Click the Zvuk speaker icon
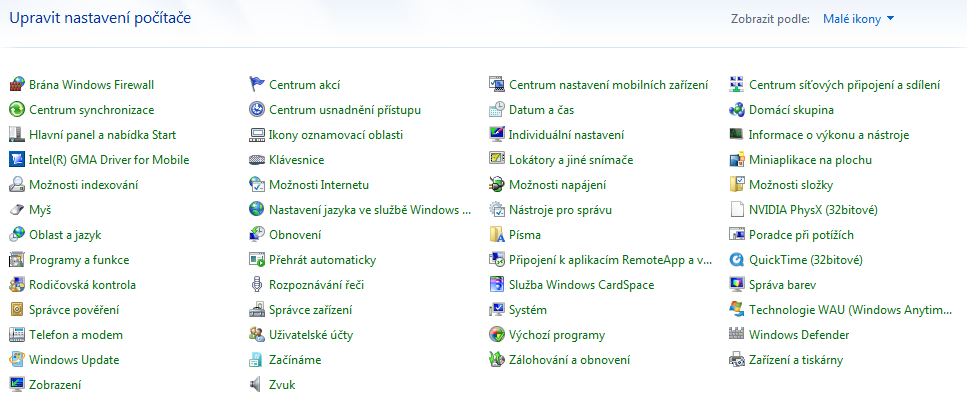 pyautogui.click(x=257, y=384)
